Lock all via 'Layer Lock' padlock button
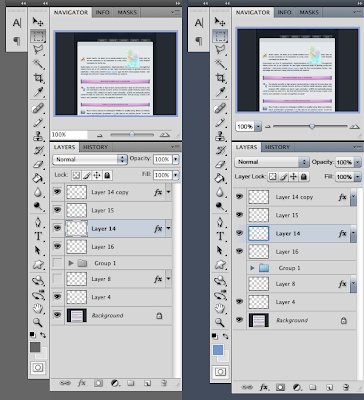Viewport: 364px width, 400px height. click(x=303, y=177)
